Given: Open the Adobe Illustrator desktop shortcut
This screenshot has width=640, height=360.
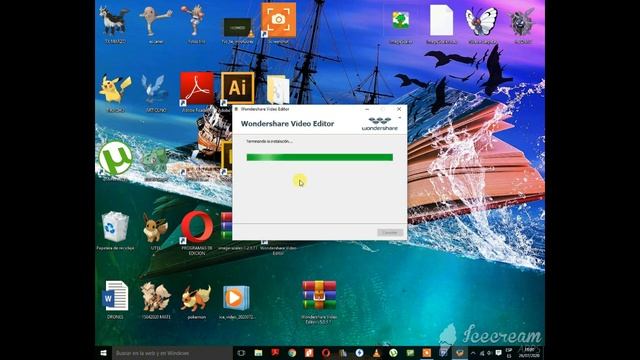Looking at the screenshot, I should tap(237, 88).
